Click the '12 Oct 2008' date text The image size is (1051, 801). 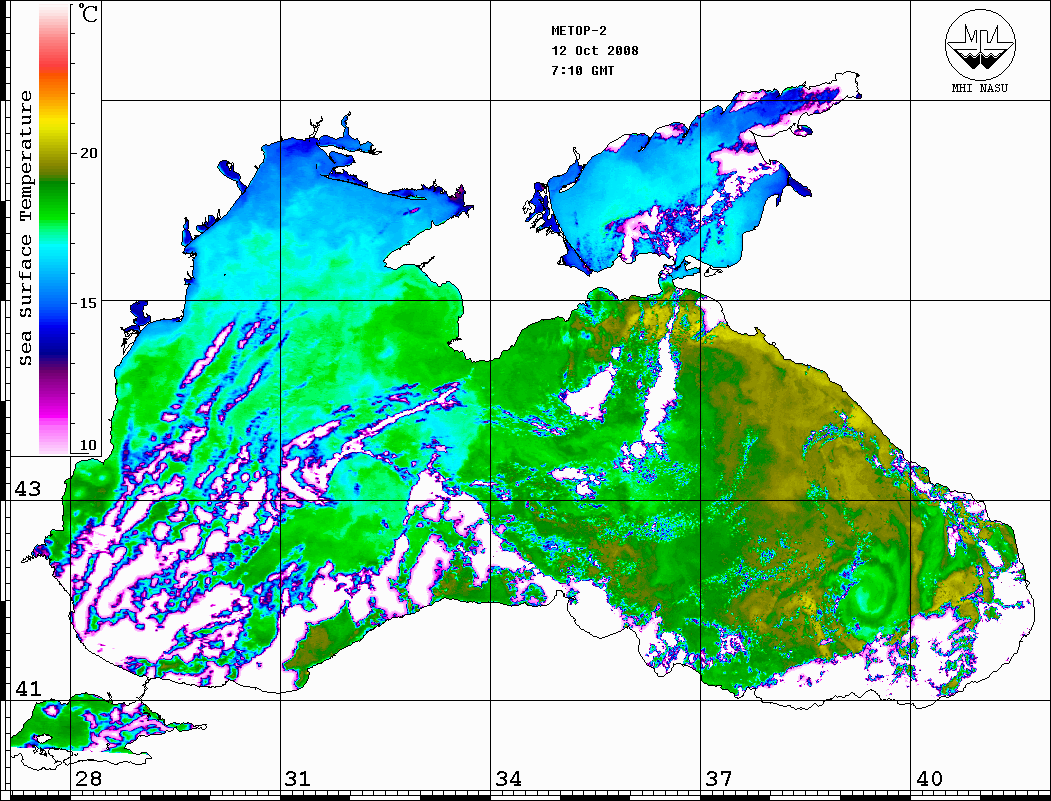coord(595,51)
